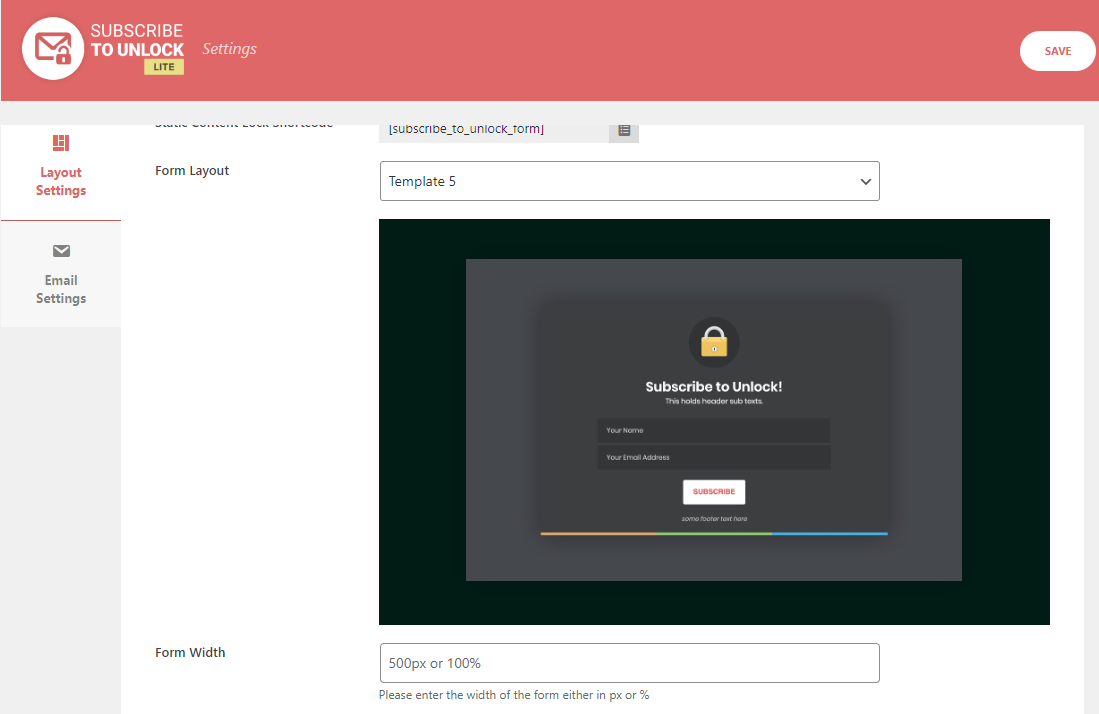Viewport: 1099px width, 714px height.
Task: Click the Template 5 form preview image
Action: 713,420
